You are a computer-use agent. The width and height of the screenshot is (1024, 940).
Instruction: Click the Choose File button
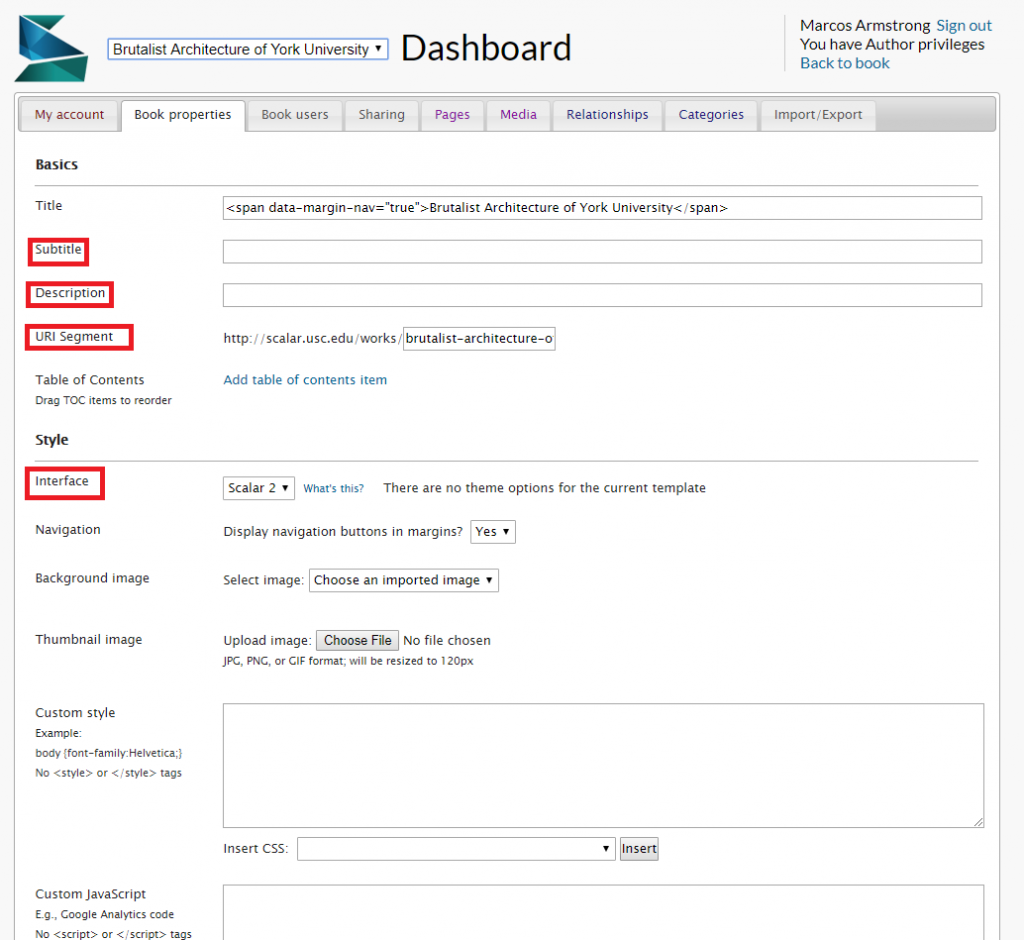[x=357, y=640]
